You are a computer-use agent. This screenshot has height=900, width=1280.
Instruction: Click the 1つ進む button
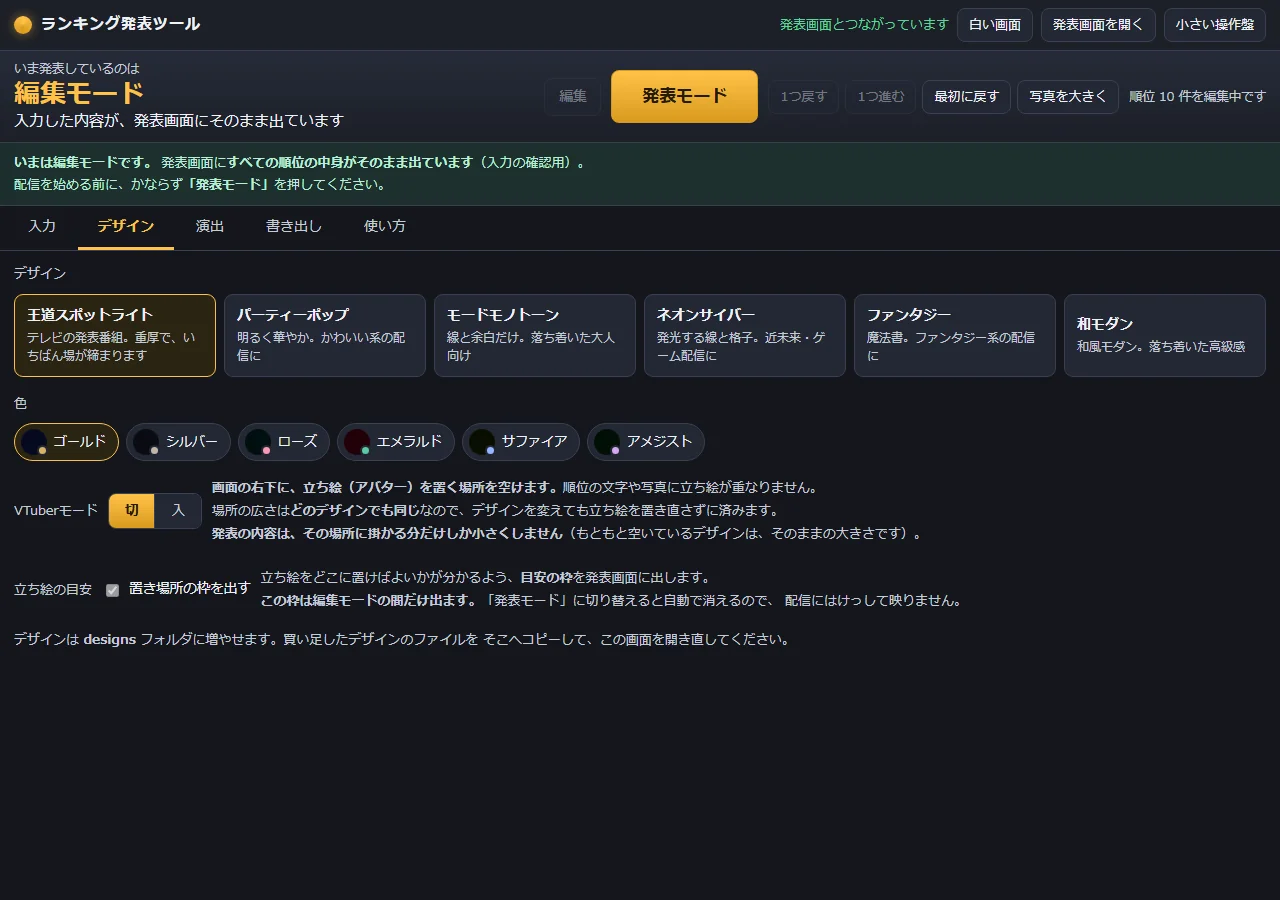click(881, 97)
